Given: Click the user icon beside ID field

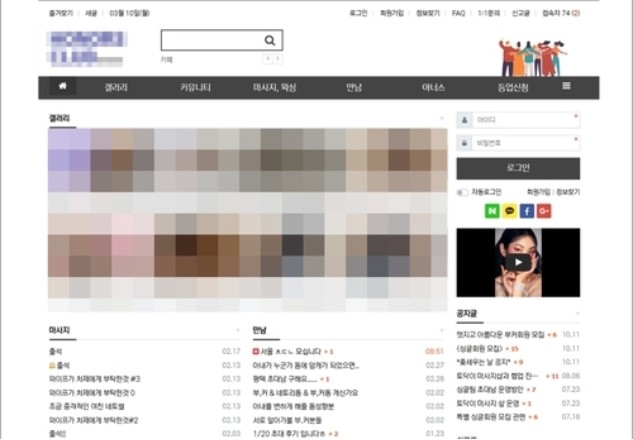Looking at the screenshot, I should [465, 120].
